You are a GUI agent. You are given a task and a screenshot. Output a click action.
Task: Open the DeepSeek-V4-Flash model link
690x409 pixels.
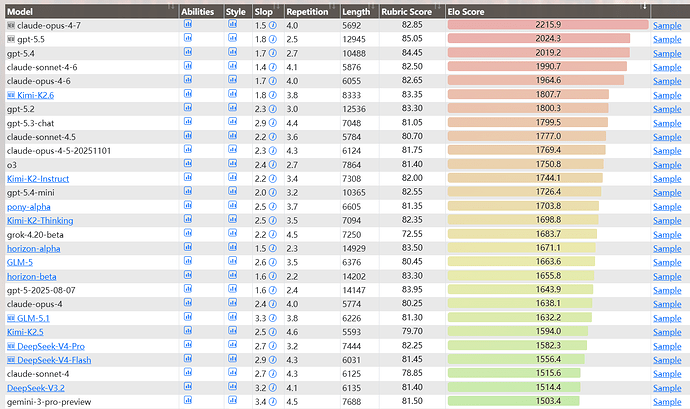(54, 360)
